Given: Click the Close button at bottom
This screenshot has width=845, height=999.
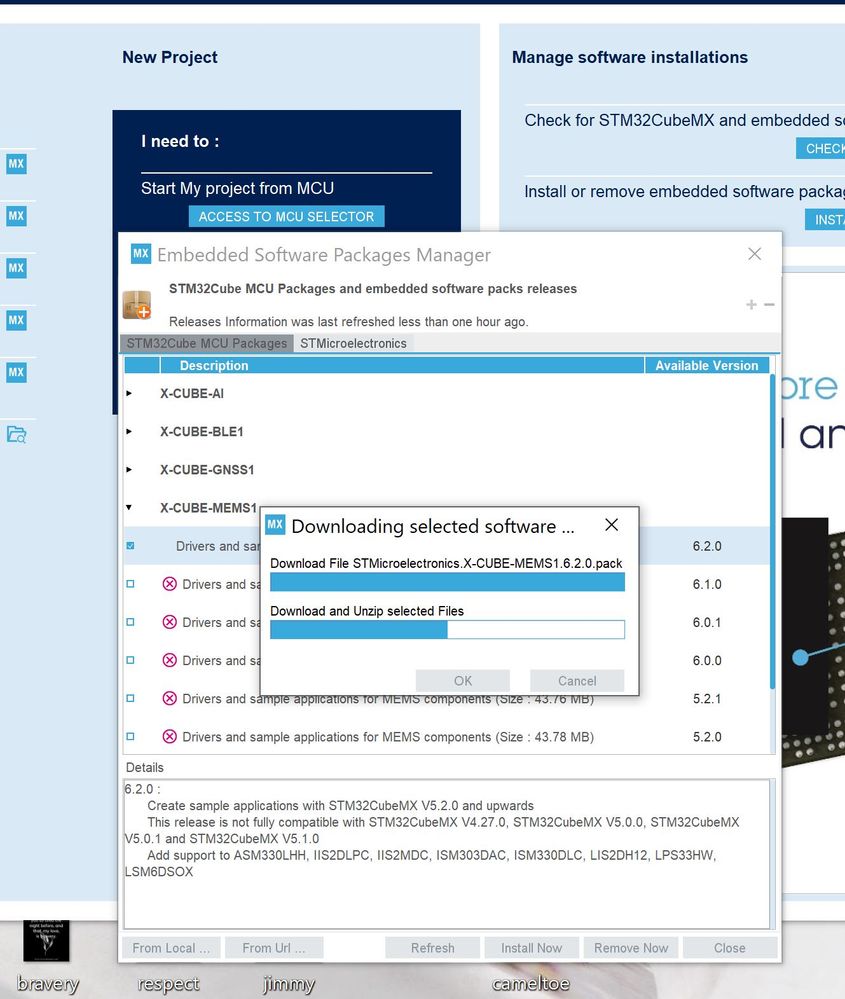Looking at the screenshot, I should tap(730, 947).
